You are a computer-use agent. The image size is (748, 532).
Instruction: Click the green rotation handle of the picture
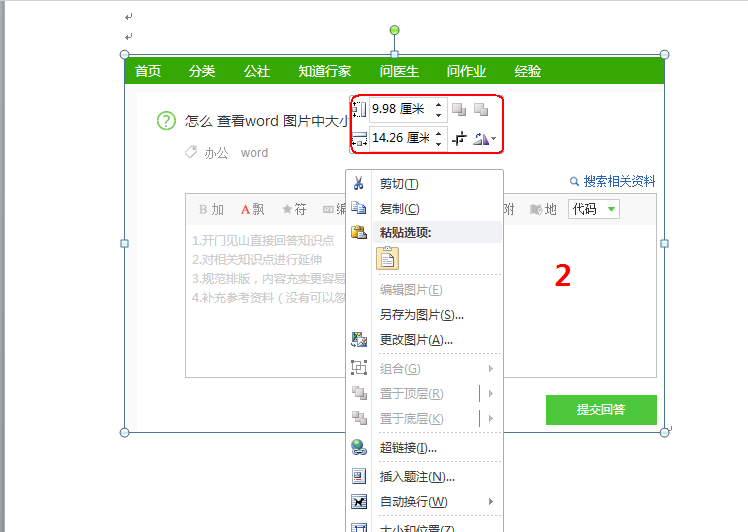click(x=394, y=30)
